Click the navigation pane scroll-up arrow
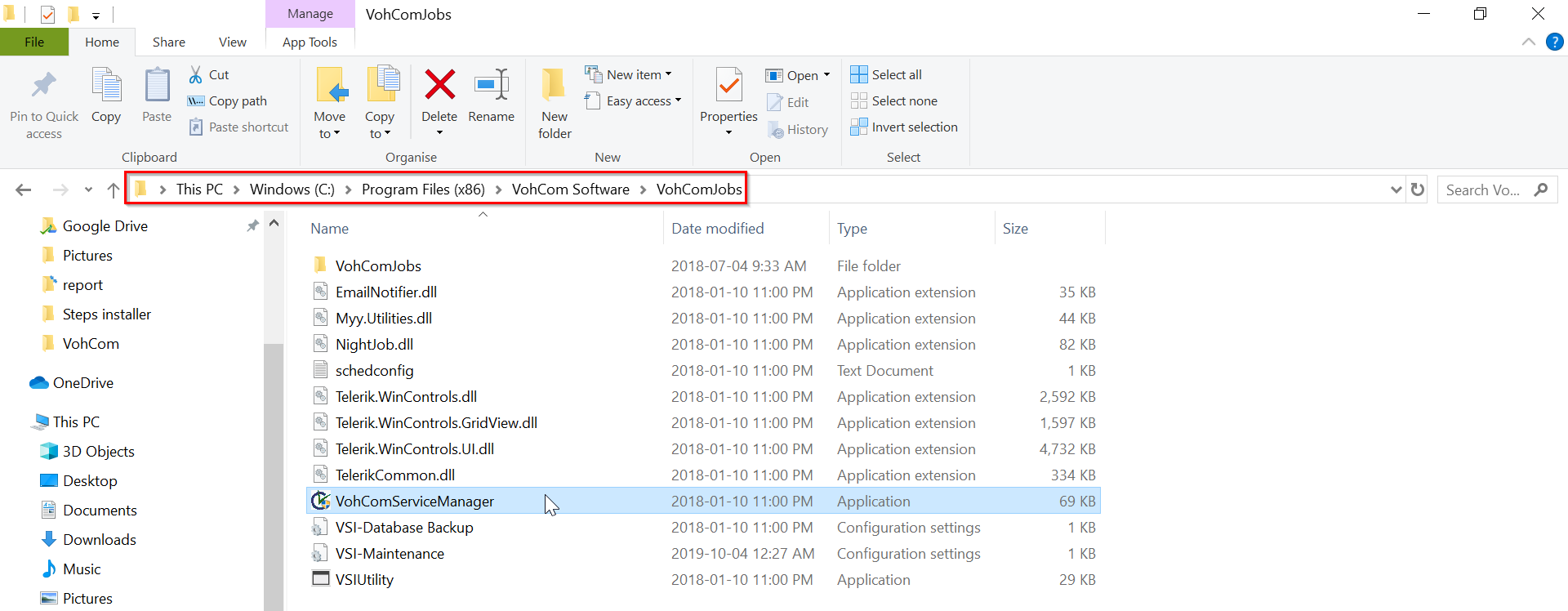 click(274, 222)
